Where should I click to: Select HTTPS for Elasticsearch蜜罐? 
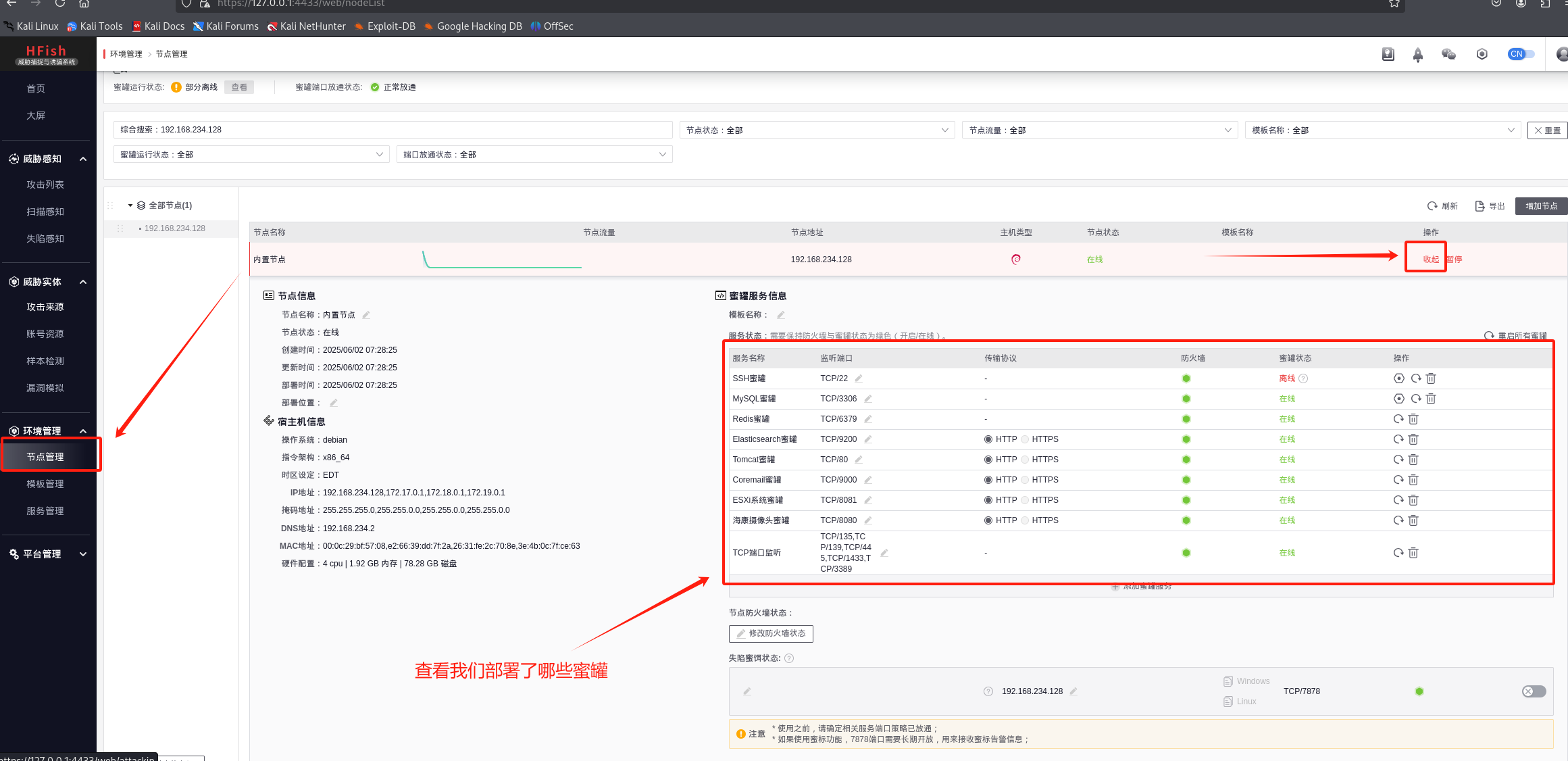[x=1026, y=439]
